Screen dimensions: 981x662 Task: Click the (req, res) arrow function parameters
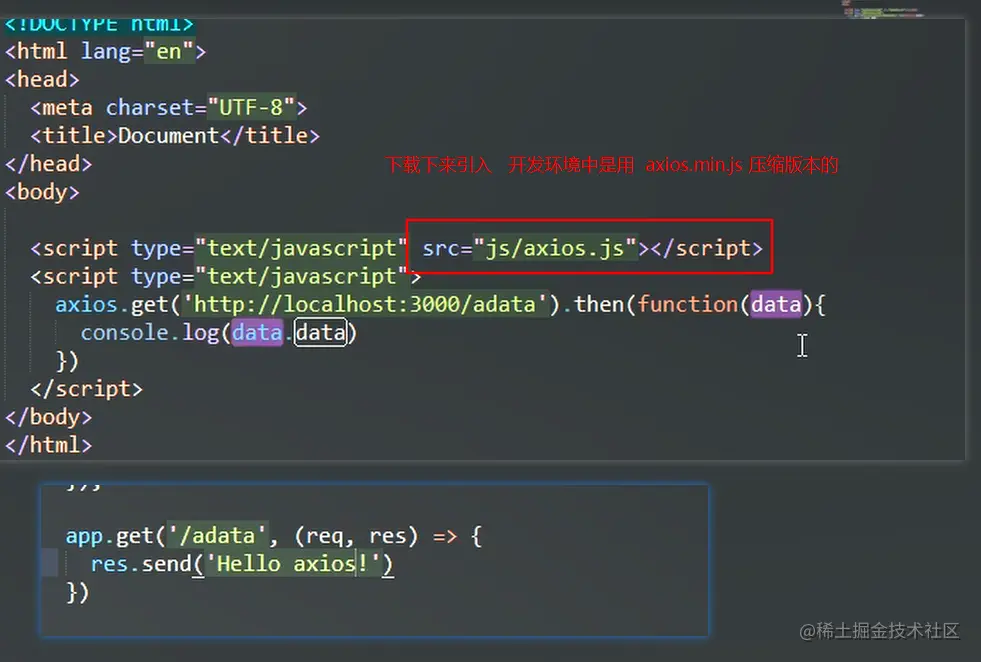(355, 536)
